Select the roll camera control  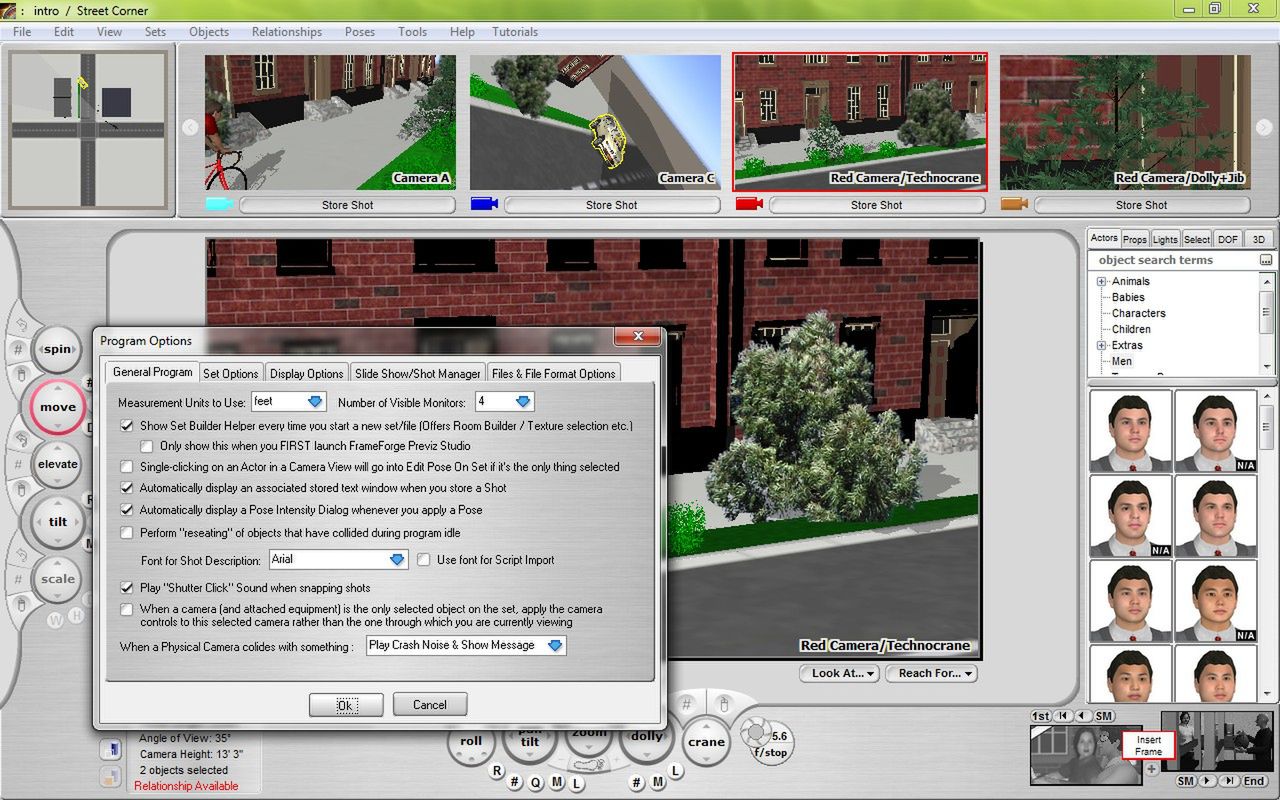(x=471, y=742)
